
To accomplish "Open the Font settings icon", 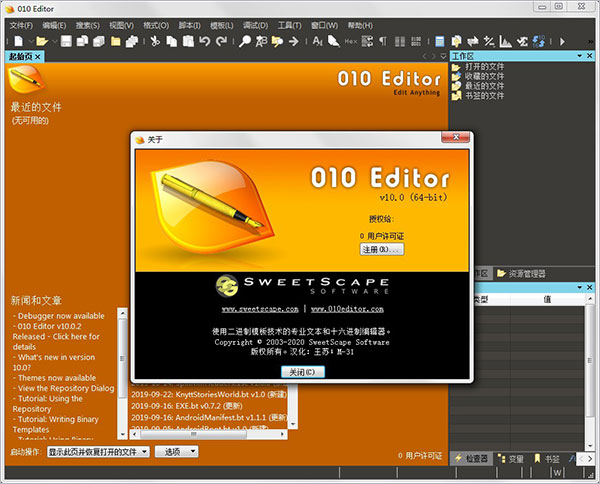I will (x=317, y=41).
